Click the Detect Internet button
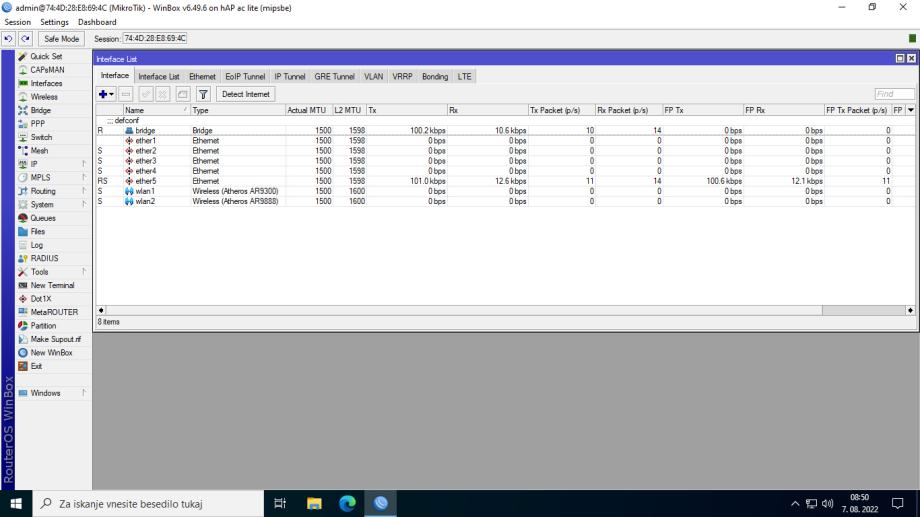This screenshot has height=517, width=920. tap(246, 94)
